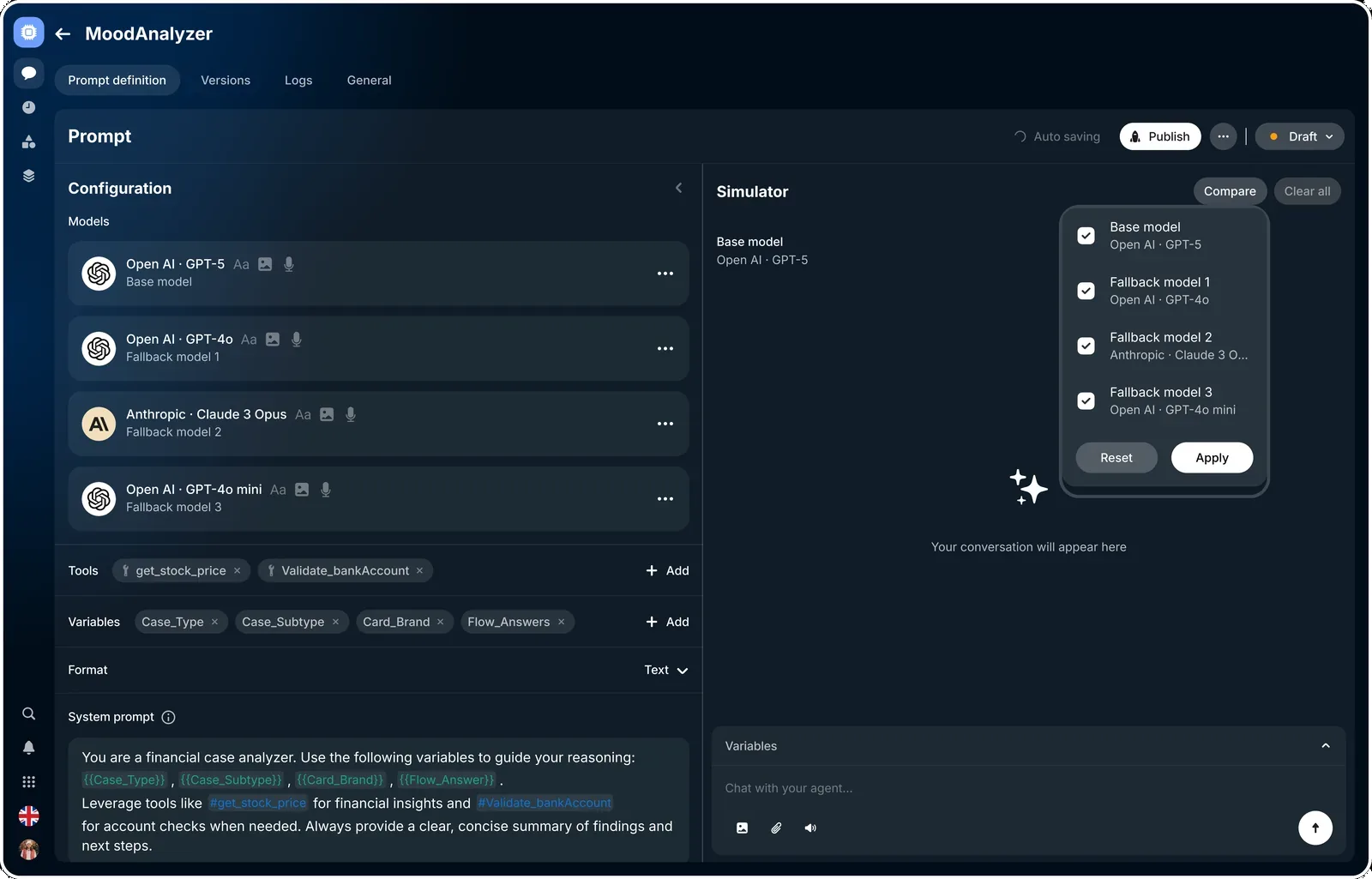The image size is (1372, 879).
Task: Click the #Validate_bankAccount reference in prompt
Action: tap(545, 804)
